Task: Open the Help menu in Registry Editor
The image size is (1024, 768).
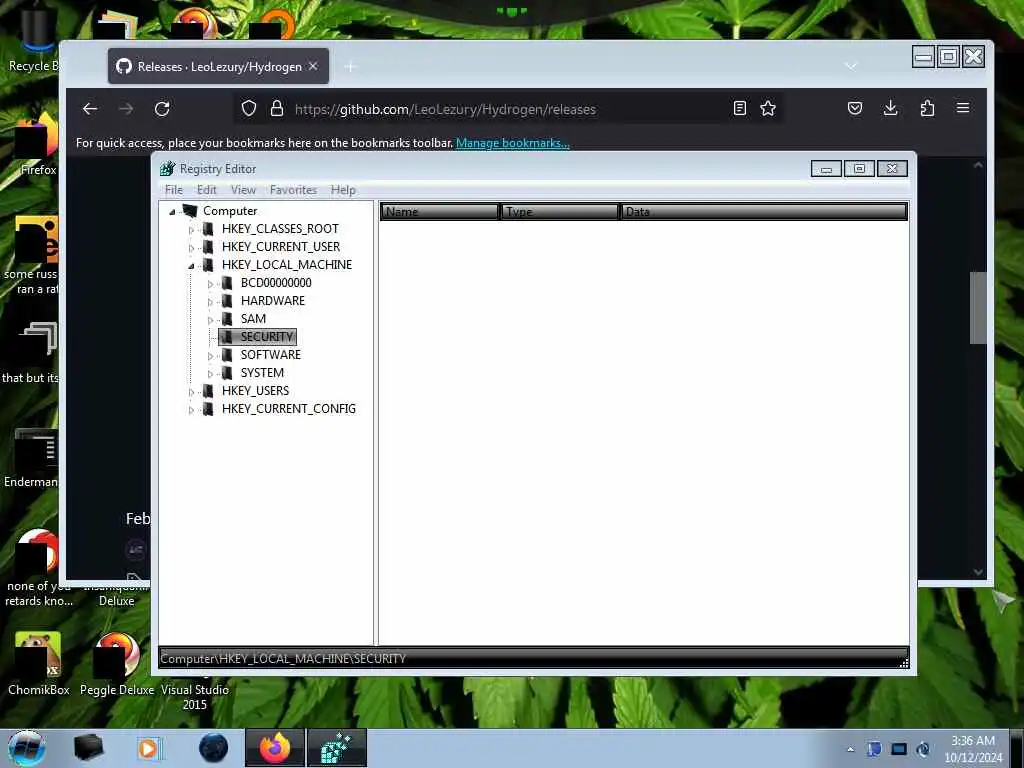Action: (343, 190)
